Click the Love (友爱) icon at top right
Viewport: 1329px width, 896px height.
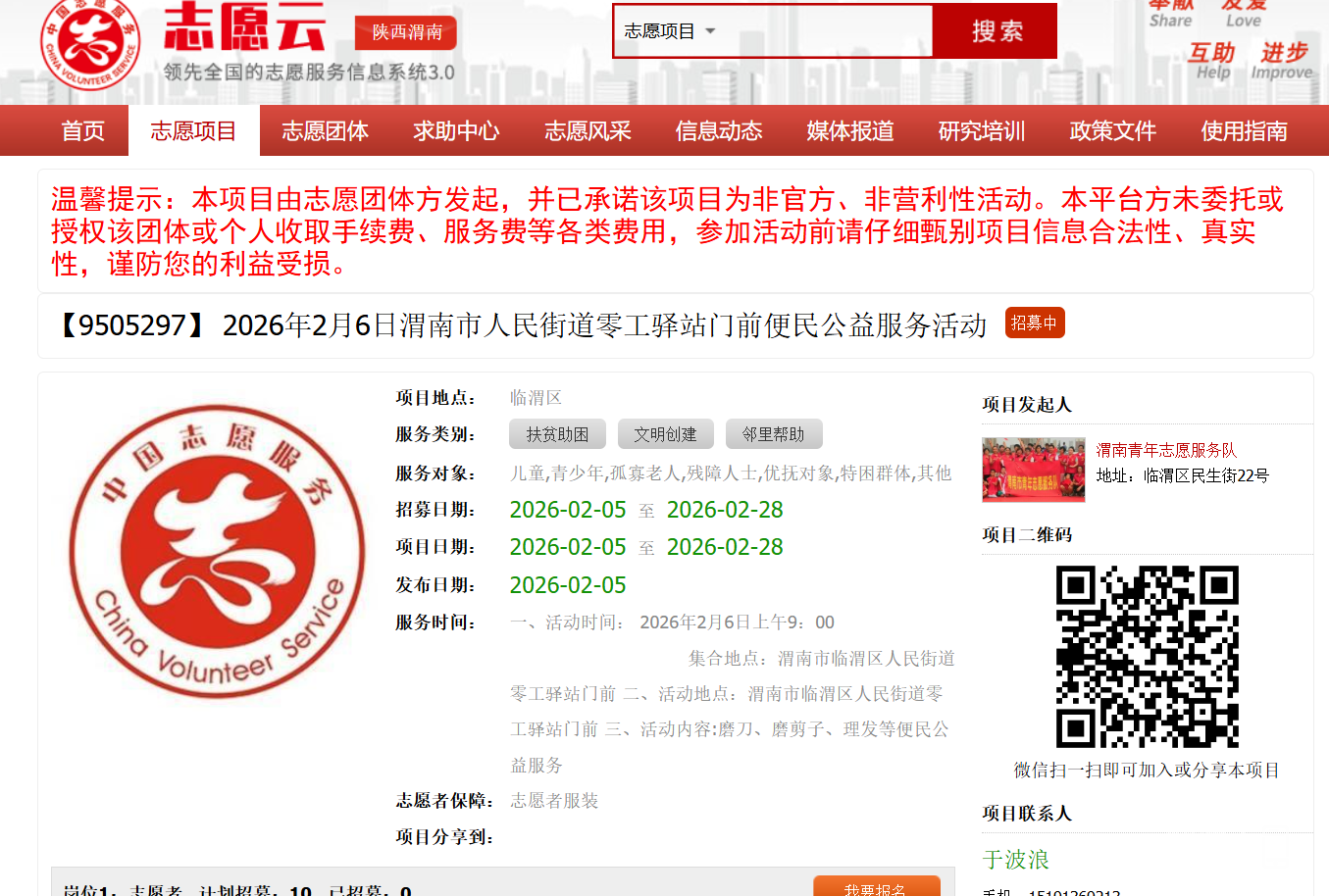pos(1242,13)
